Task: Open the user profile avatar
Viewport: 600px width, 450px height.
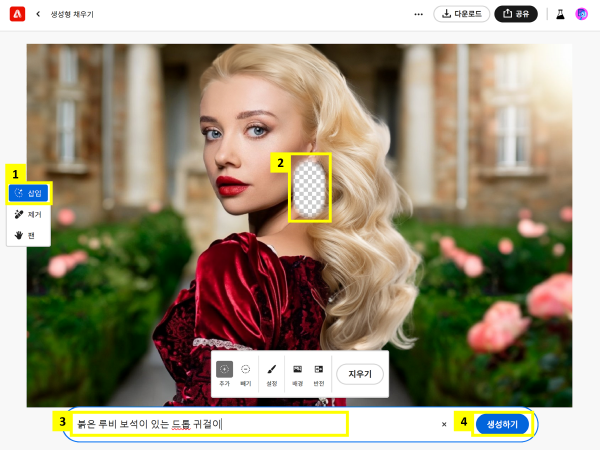Action: [x=582, y=14]
